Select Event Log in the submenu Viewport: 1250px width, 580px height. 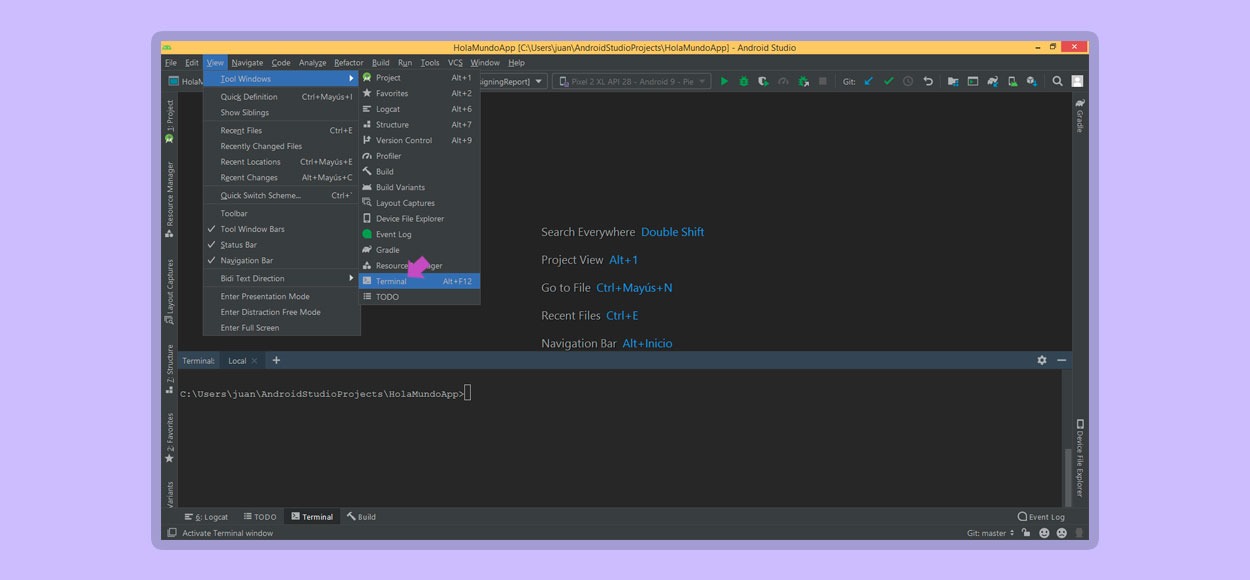click(420, 234)
